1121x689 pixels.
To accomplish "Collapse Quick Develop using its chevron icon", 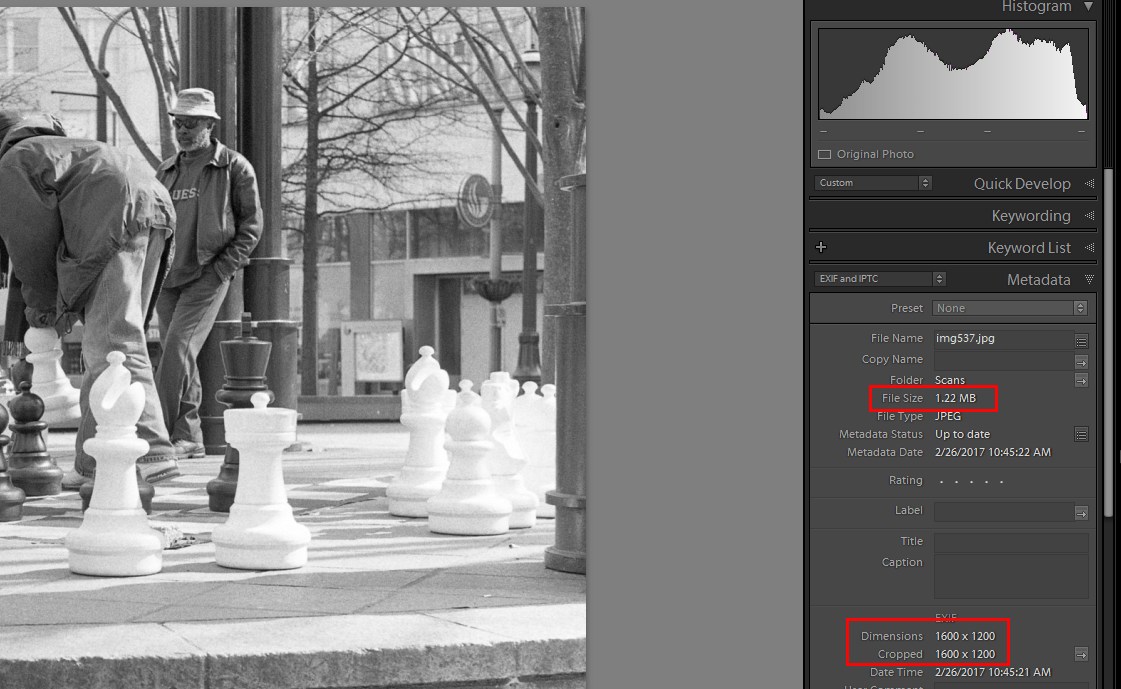I will [x=1089, y=183].
